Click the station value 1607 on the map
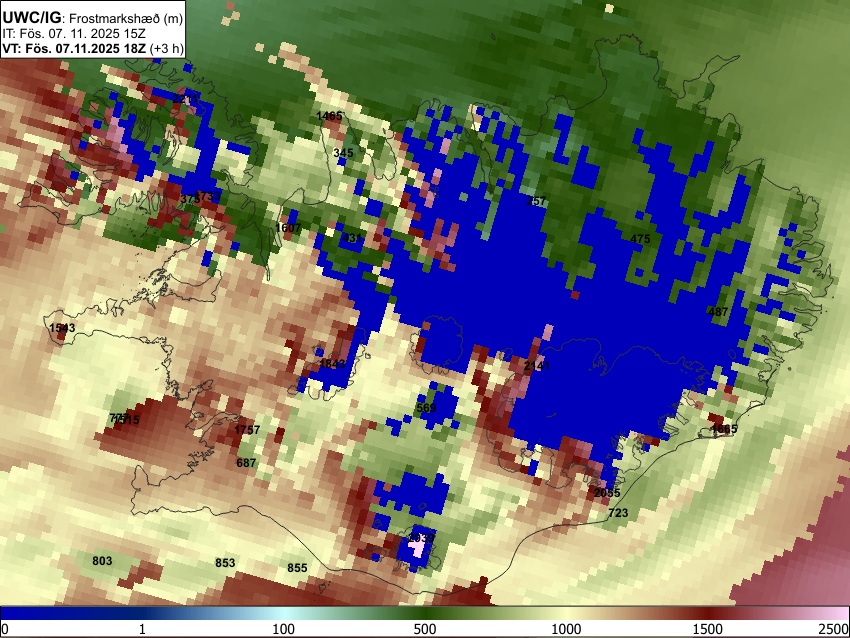 288,228
